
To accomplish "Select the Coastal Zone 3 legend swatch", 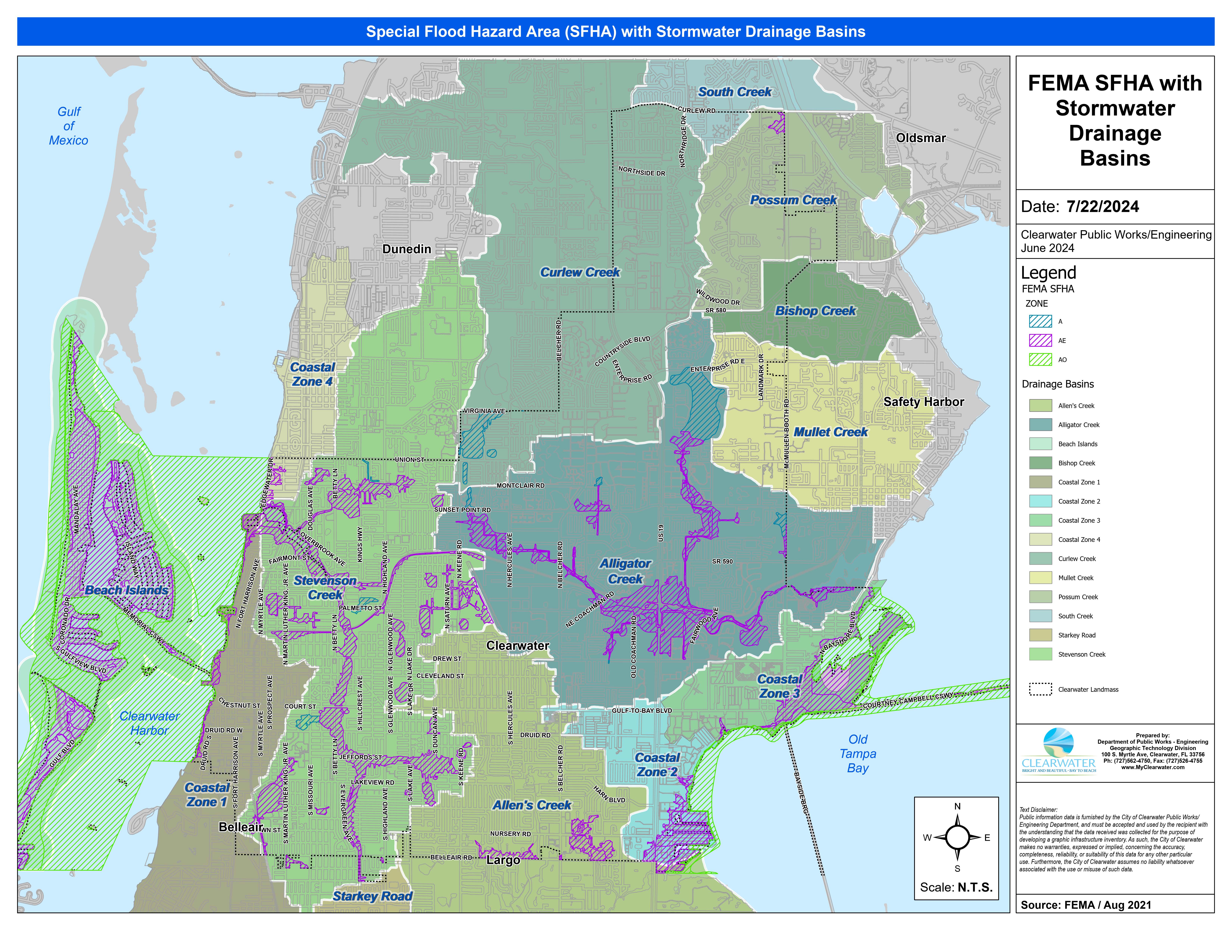I will (1040, 521).
